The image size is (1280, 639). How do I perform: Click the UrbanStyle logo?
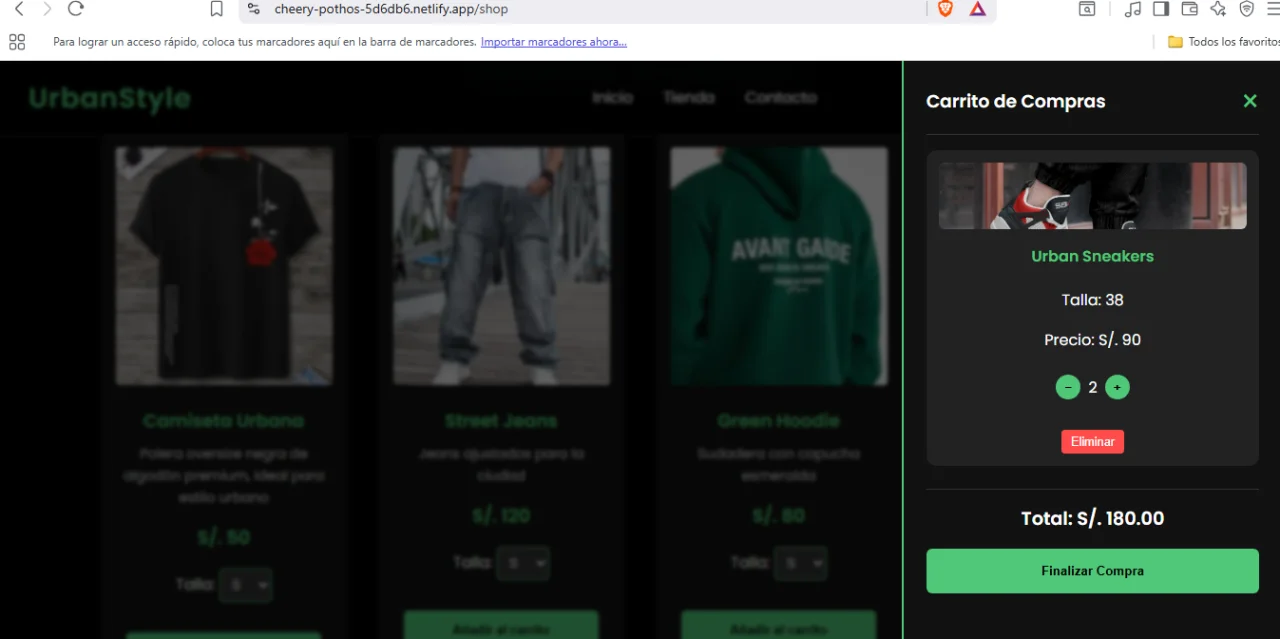coord(109,98)
